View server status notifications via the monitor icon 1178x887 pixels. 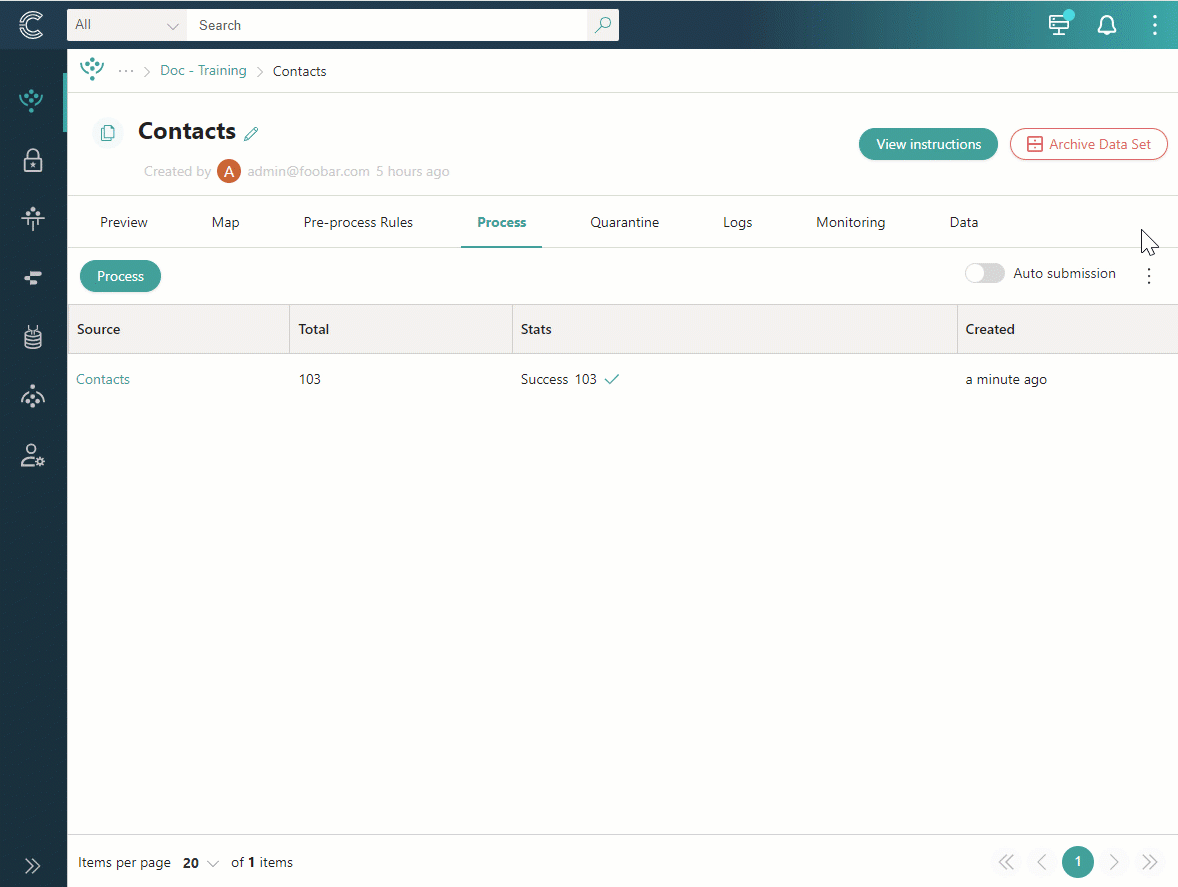coord(1059,25)
